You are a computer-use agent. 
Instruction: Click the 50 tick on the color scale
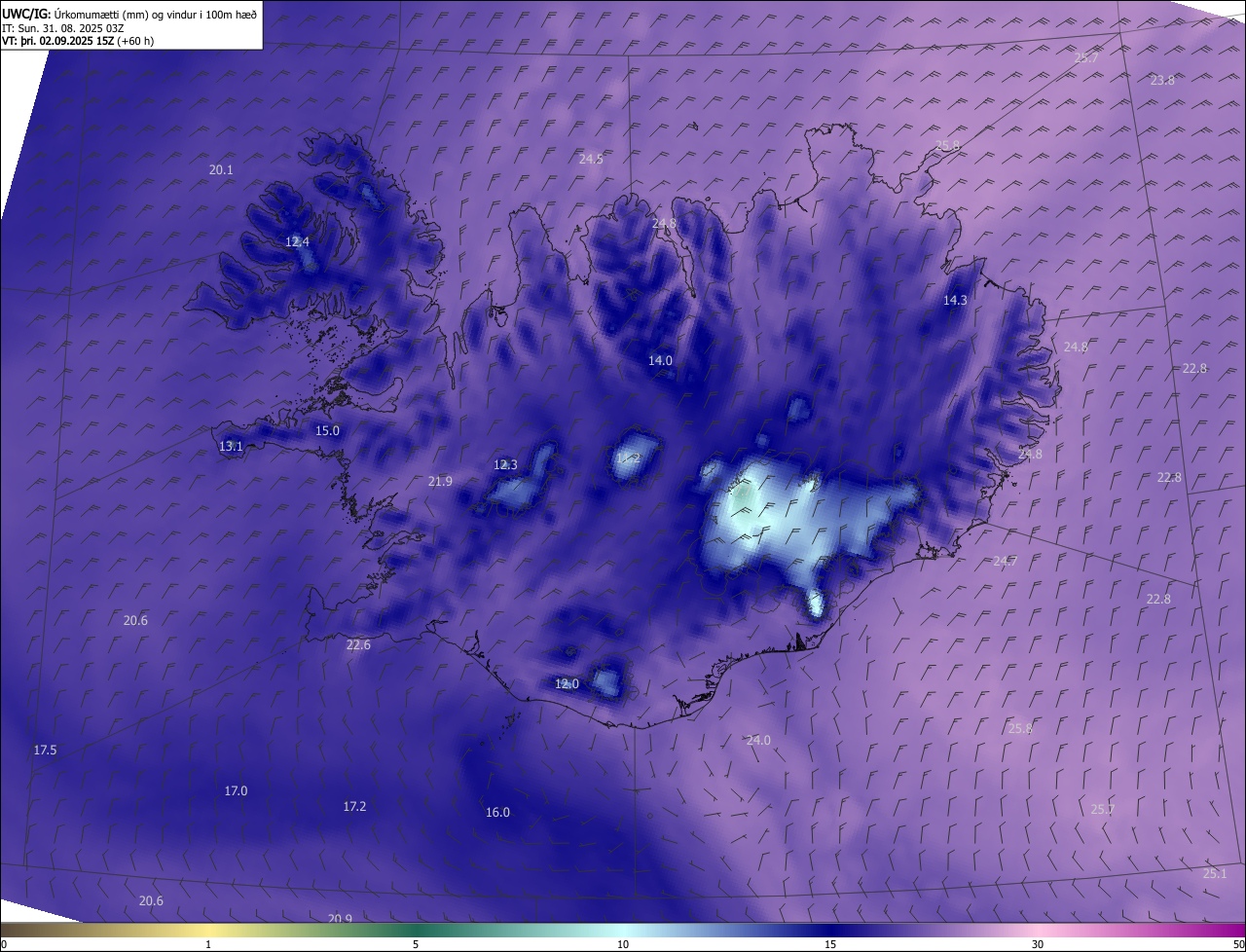point(1238,944)
